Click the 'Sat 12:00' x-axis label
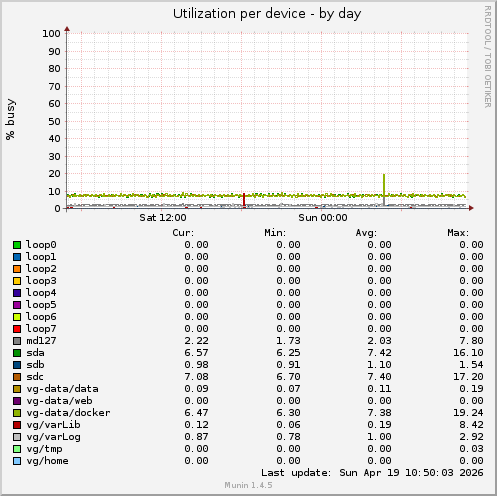 (x=163, y=218)
